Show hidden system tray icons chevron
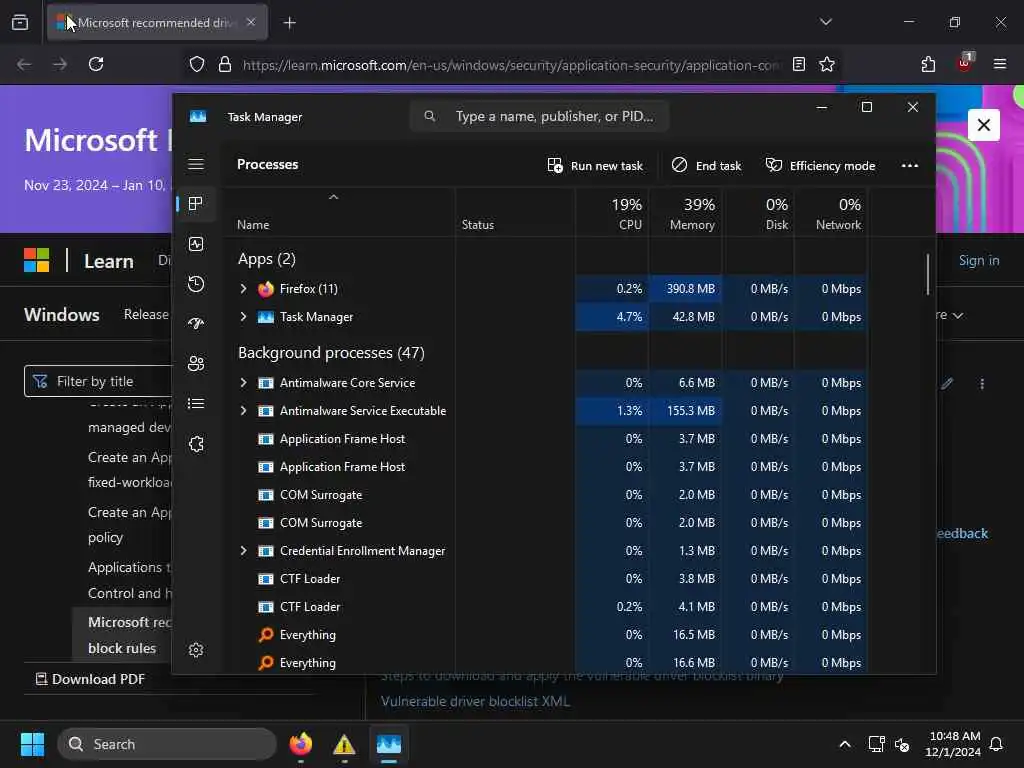This screenshot has width=1024, height=768. click(x=844, y=744)
